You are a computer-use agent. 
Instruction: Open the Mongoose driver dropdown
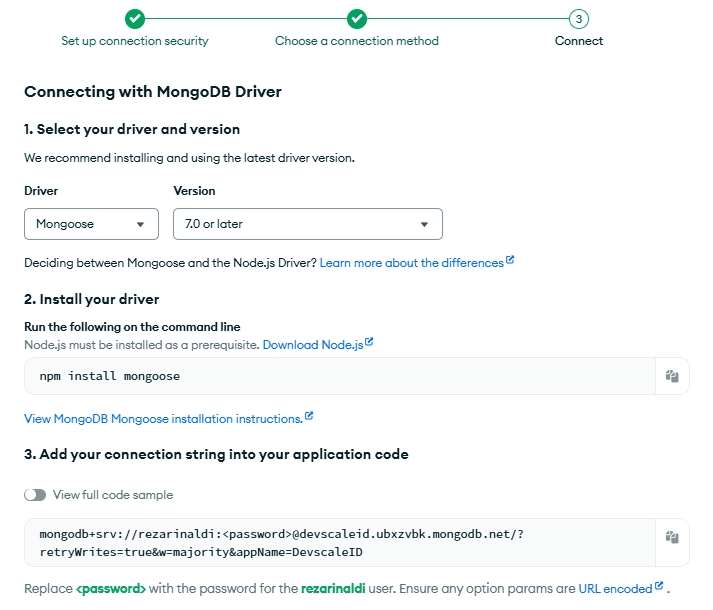(91, 224)
